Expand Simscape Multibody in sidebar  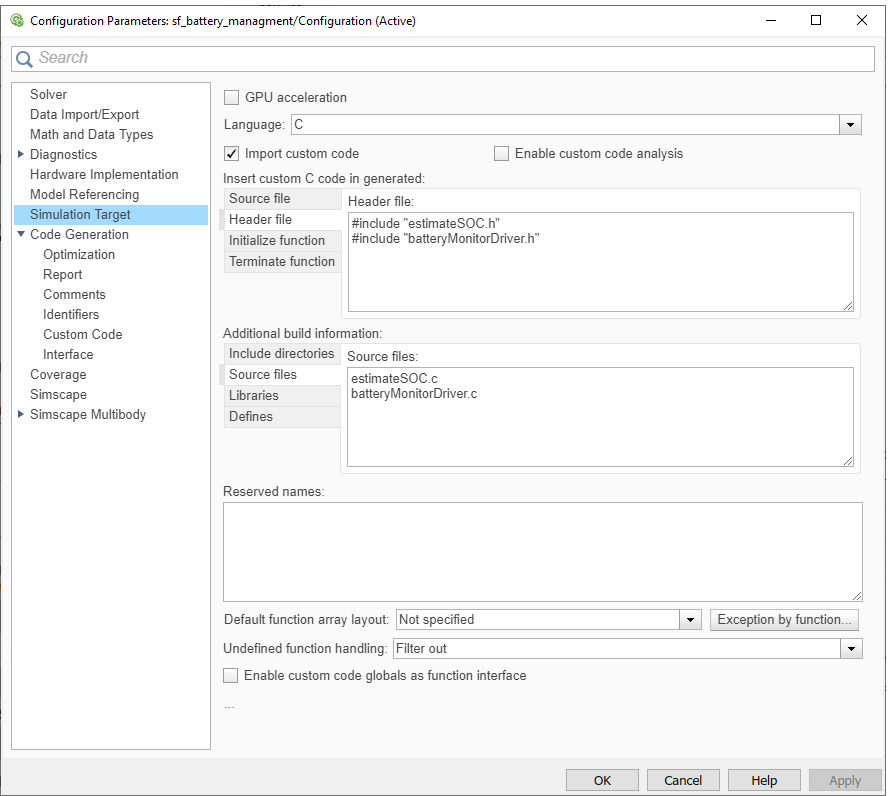point(21,414)
